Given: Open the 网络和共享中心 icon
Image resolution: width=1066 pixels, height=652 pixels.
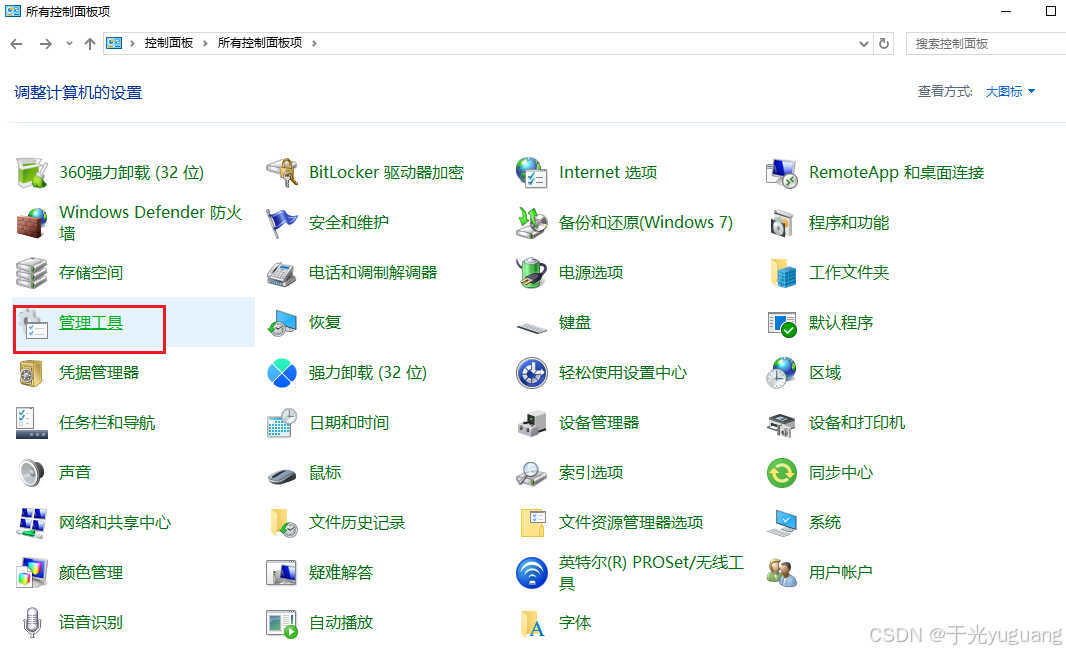Looking at the screenshot, I should [x=32, y=523].
